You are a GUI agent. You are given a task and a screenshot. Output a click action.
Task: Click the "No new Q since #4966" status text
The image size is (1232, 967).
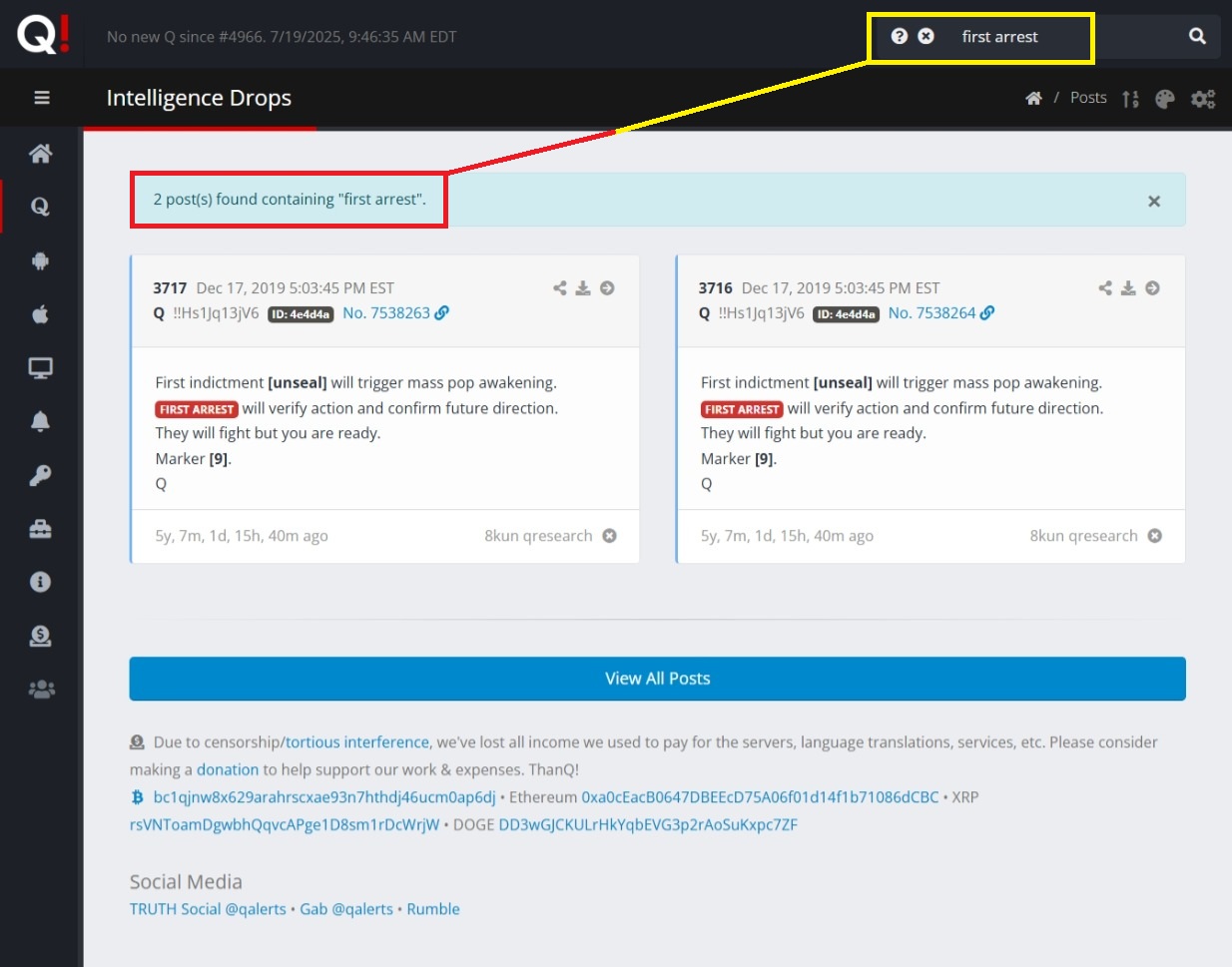282,37
